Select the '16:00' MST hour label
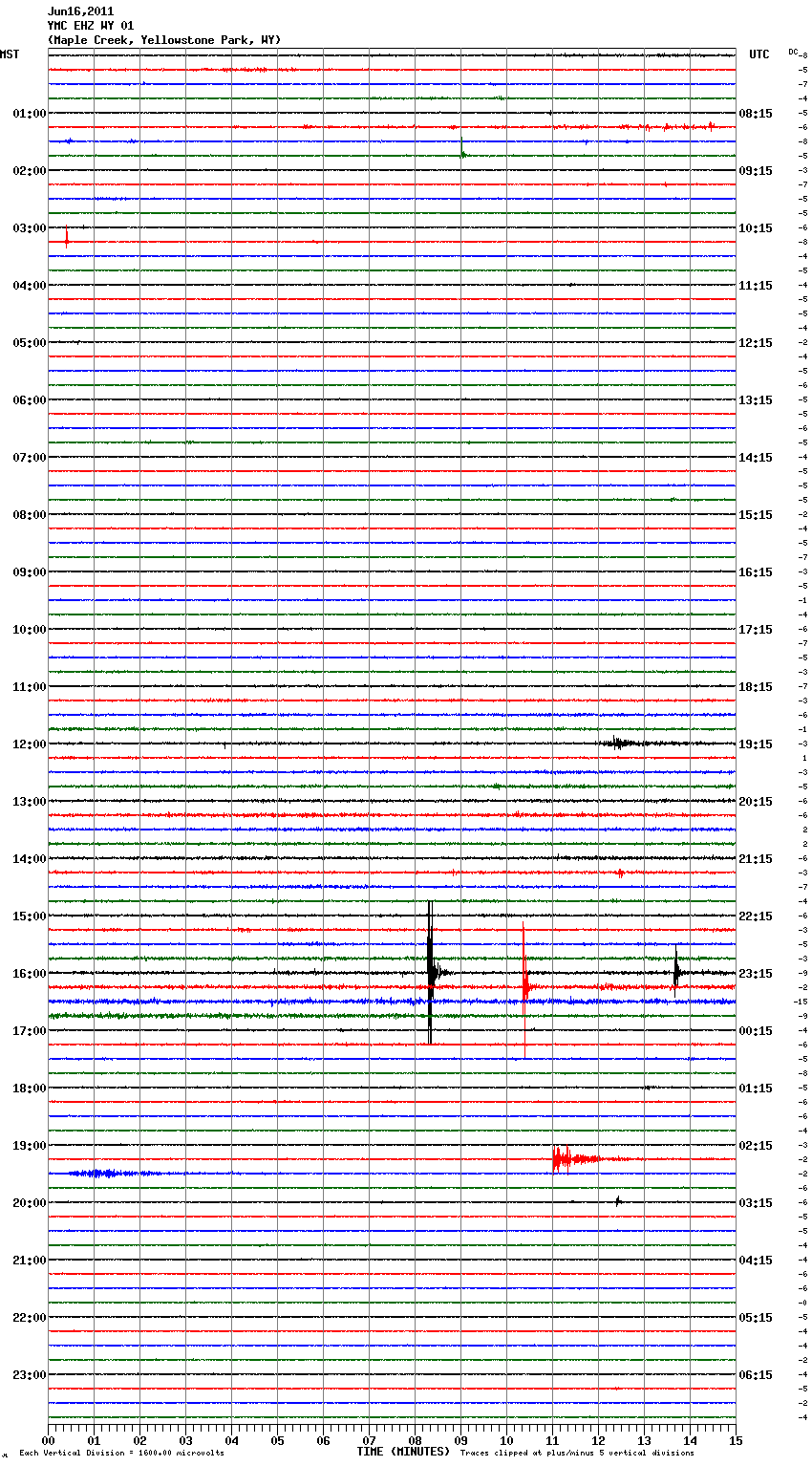 30,974
